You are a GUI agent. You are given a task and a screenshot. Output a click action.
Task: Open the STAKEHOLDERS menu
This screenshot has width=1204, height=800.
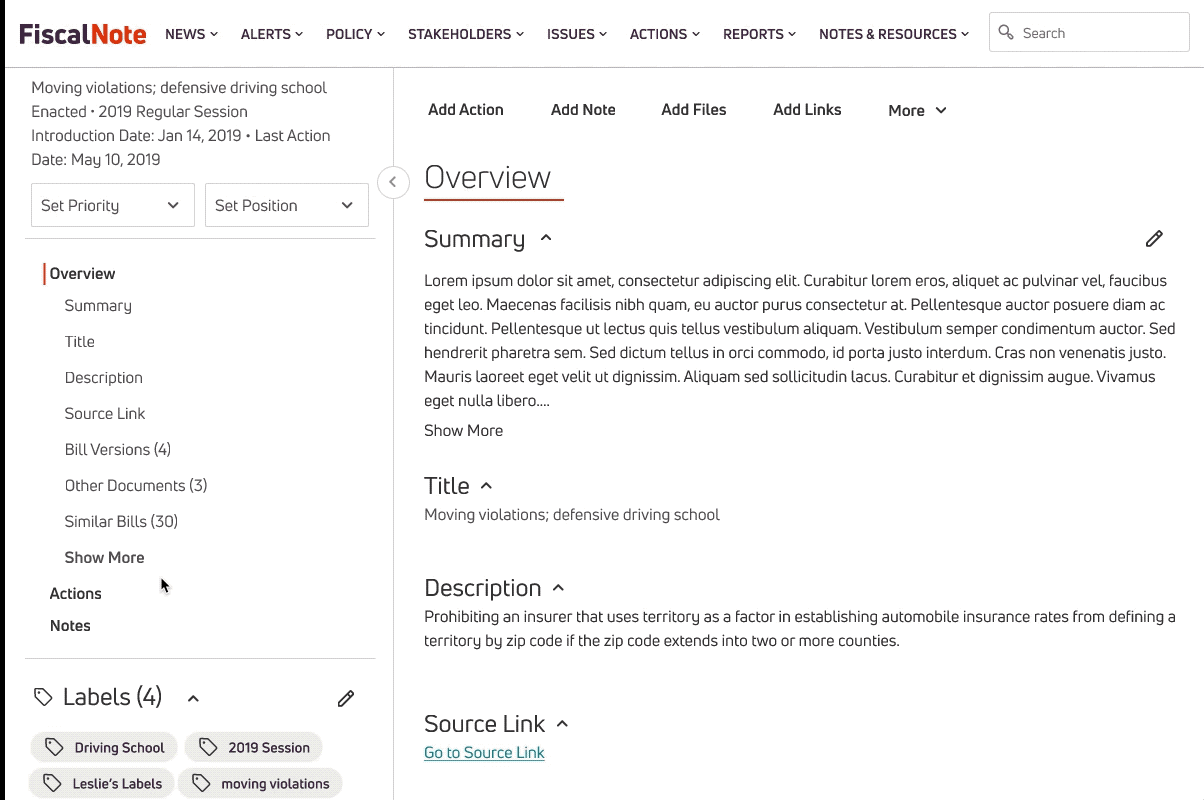point(466,34)
